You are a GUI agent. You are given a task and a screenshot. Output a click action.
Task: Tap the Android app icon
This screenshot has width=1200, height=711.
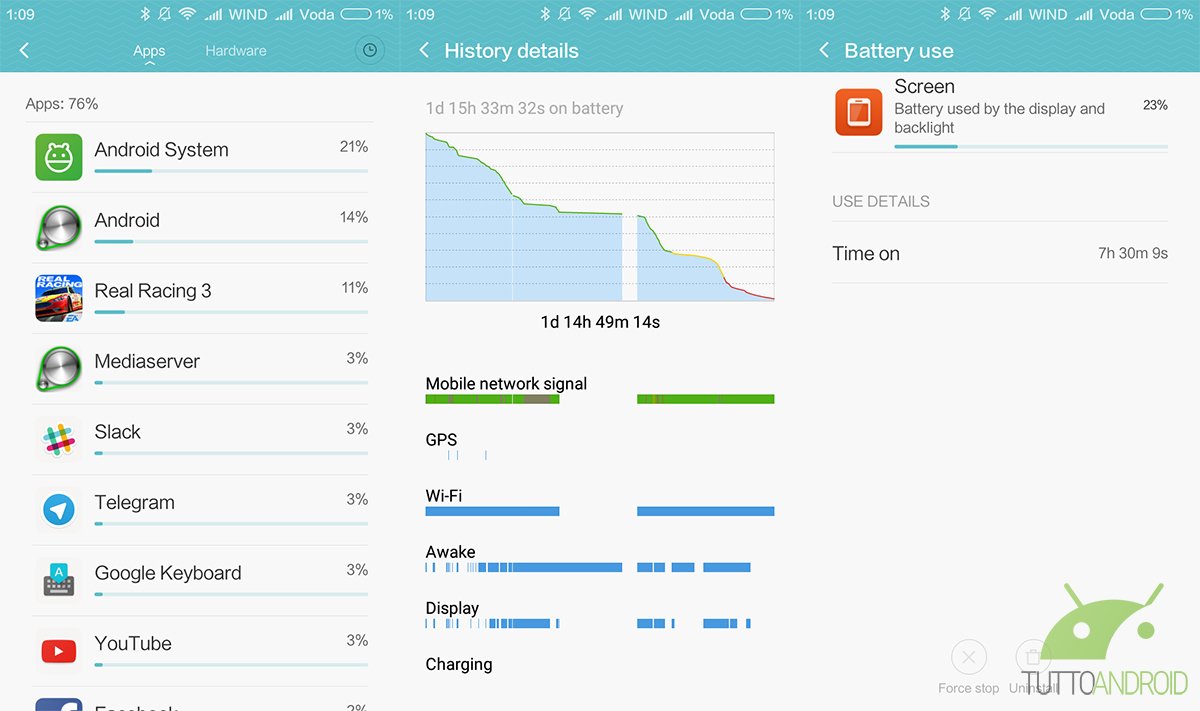[x=59, y=228]
